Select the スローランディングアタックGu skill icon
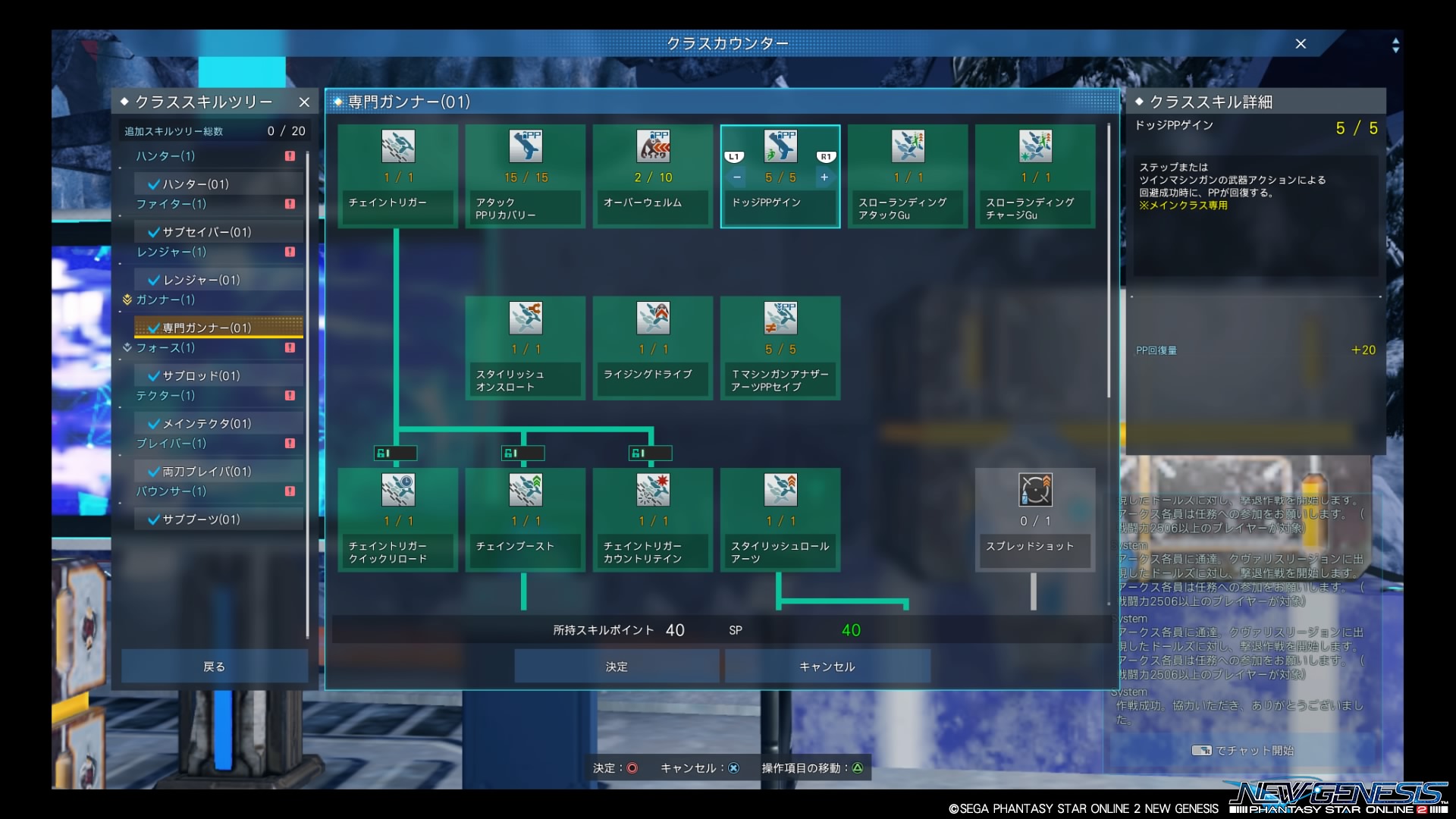 point(908,146)
